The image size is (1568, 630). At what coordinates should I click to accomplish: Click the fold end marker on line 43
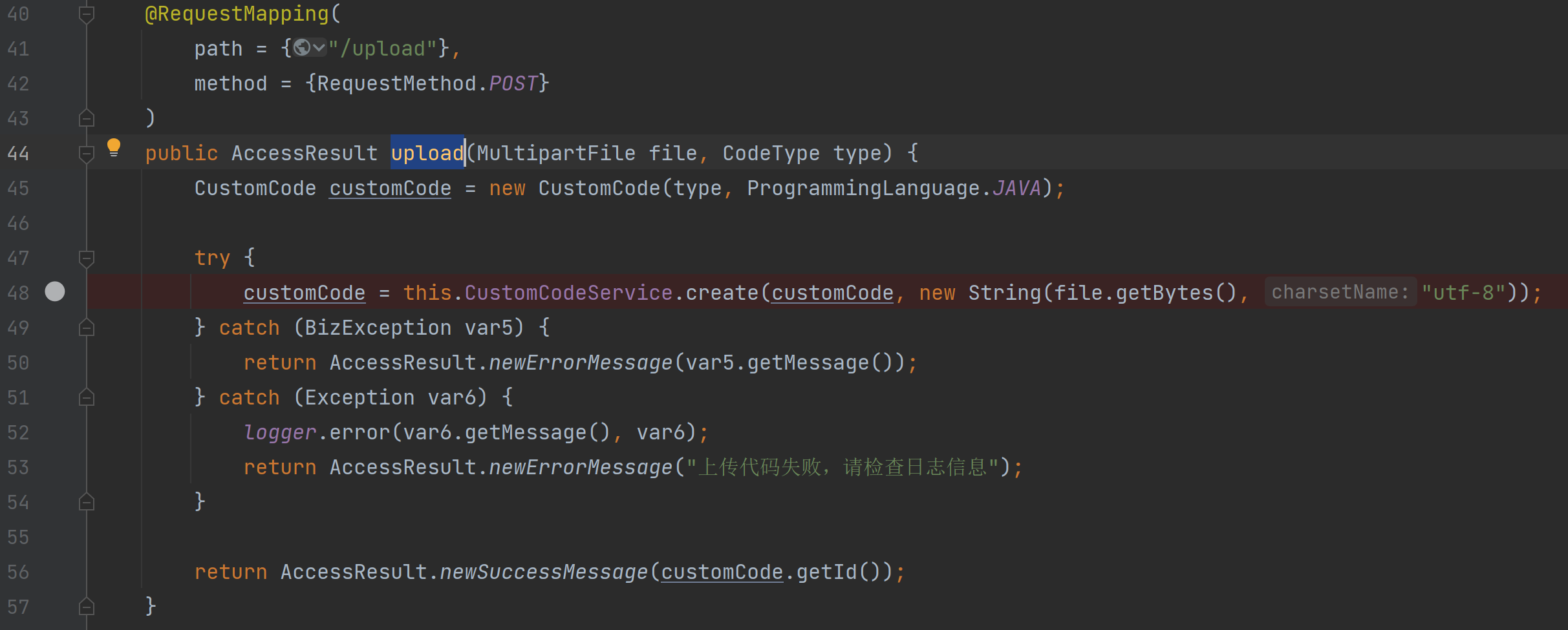[86, 118]
